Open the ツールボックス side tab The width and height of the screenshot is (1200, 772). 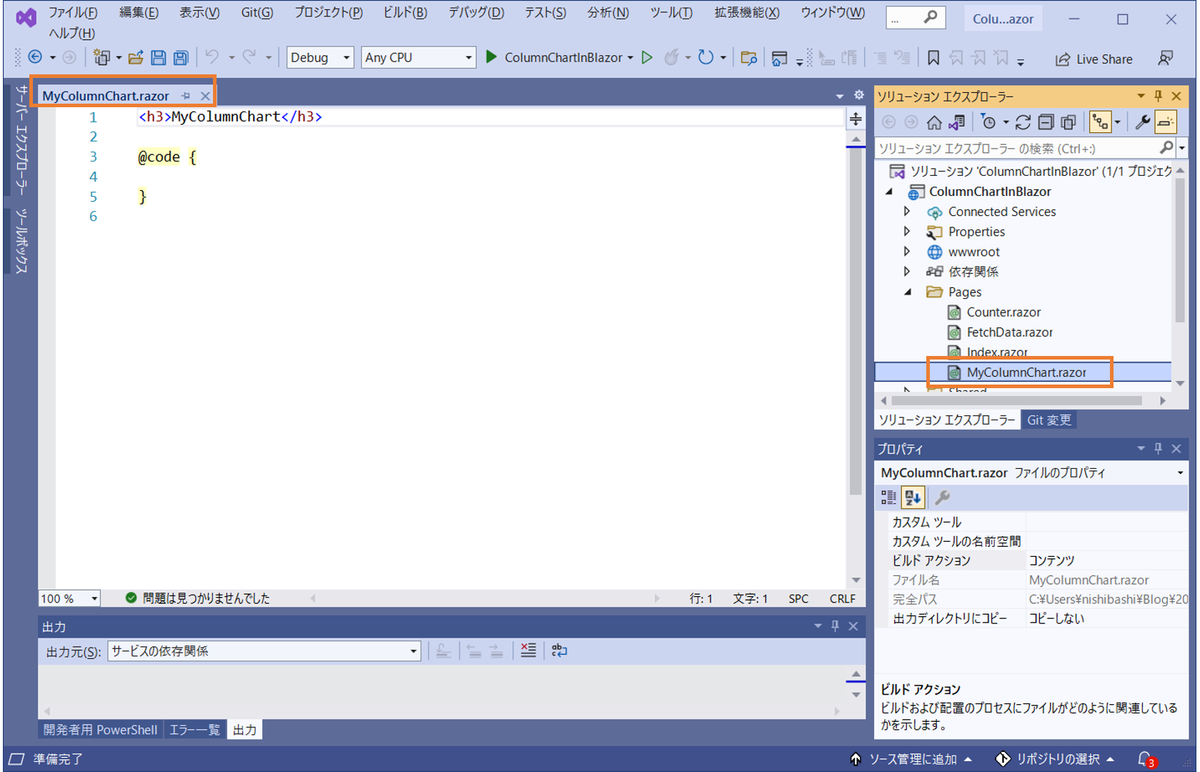[x=21, y=240]
